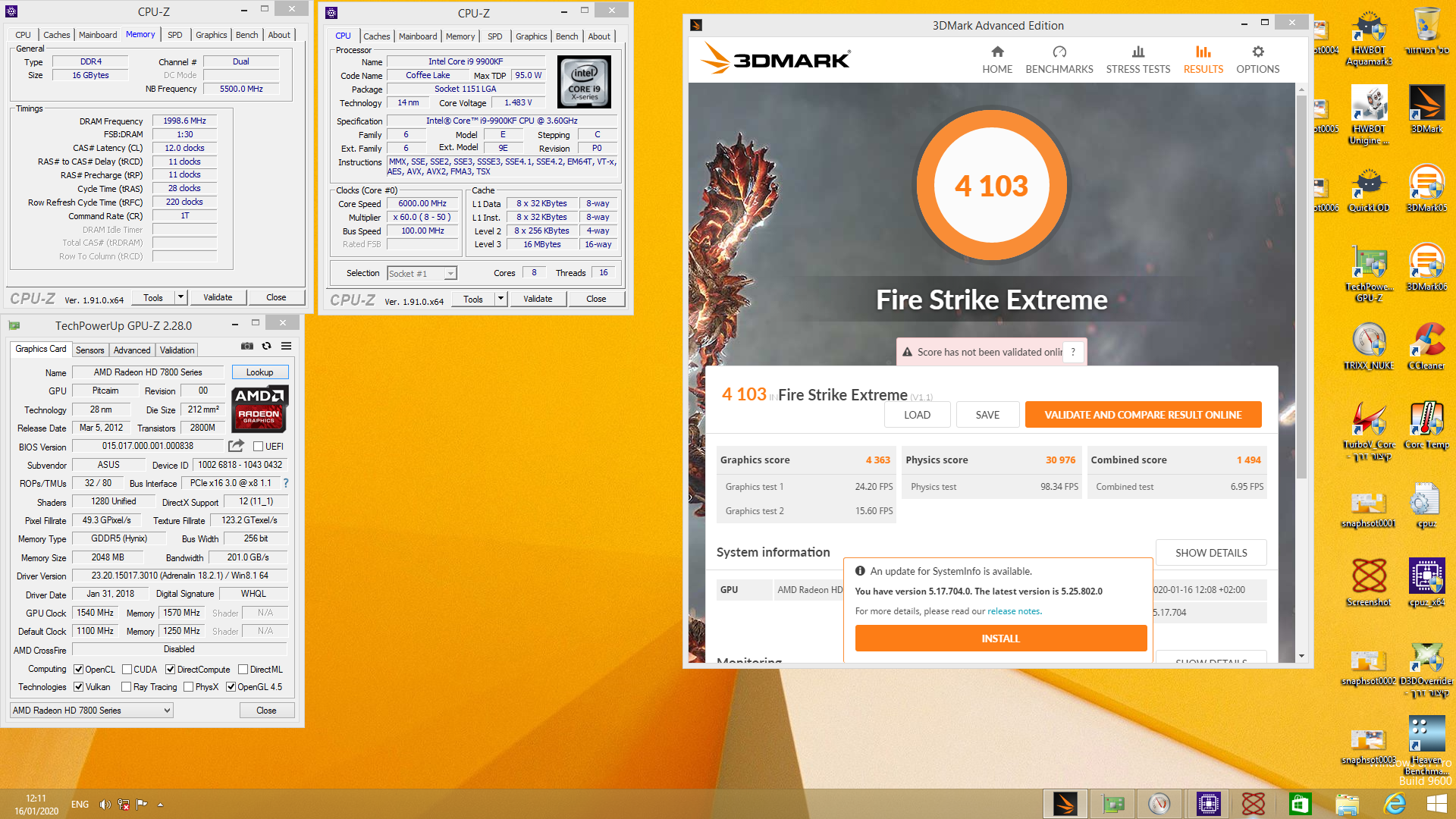
Task: Open QuickLOD desktop shortcut
Action: click(x=1369, y=190)
